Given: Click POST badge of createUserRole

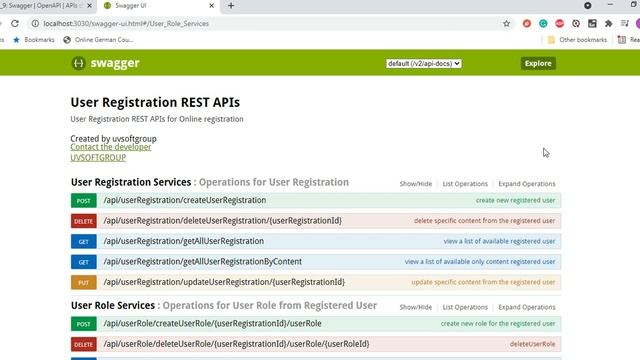Looking at the screenshot, I should click(84, 324).
